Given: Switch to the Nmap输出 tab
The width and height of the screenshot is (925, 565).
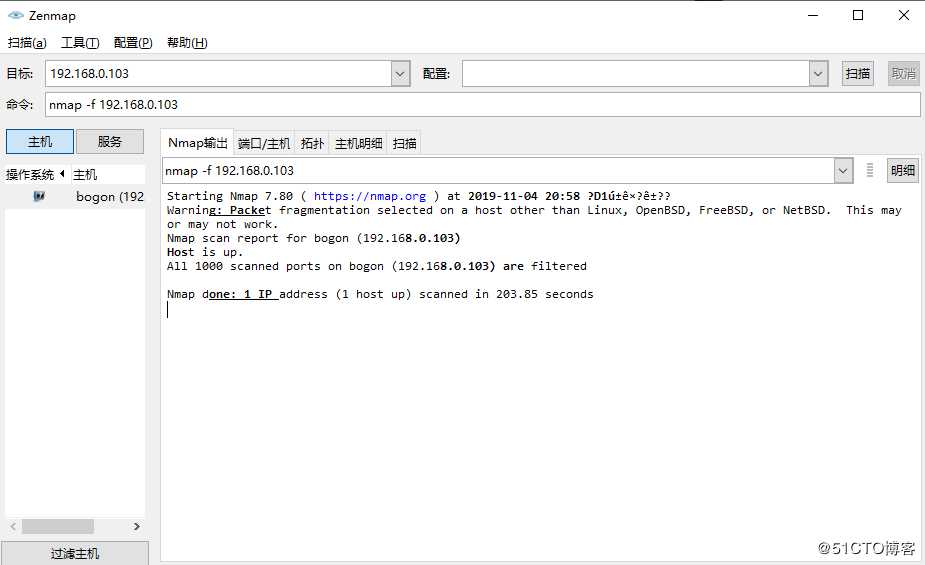Looking at the screenshot, I should click(x=198, y=143).
